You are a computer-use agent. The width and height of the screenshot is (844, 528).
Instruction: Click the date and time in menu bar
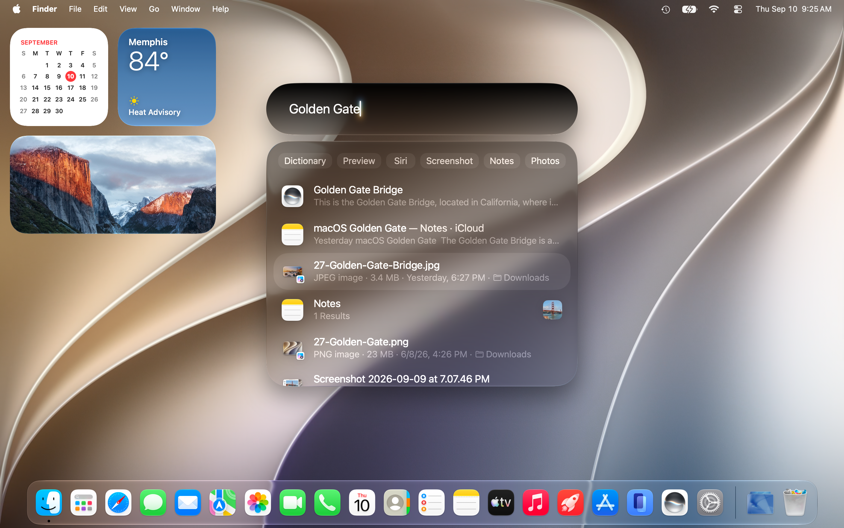pos(793,9)
